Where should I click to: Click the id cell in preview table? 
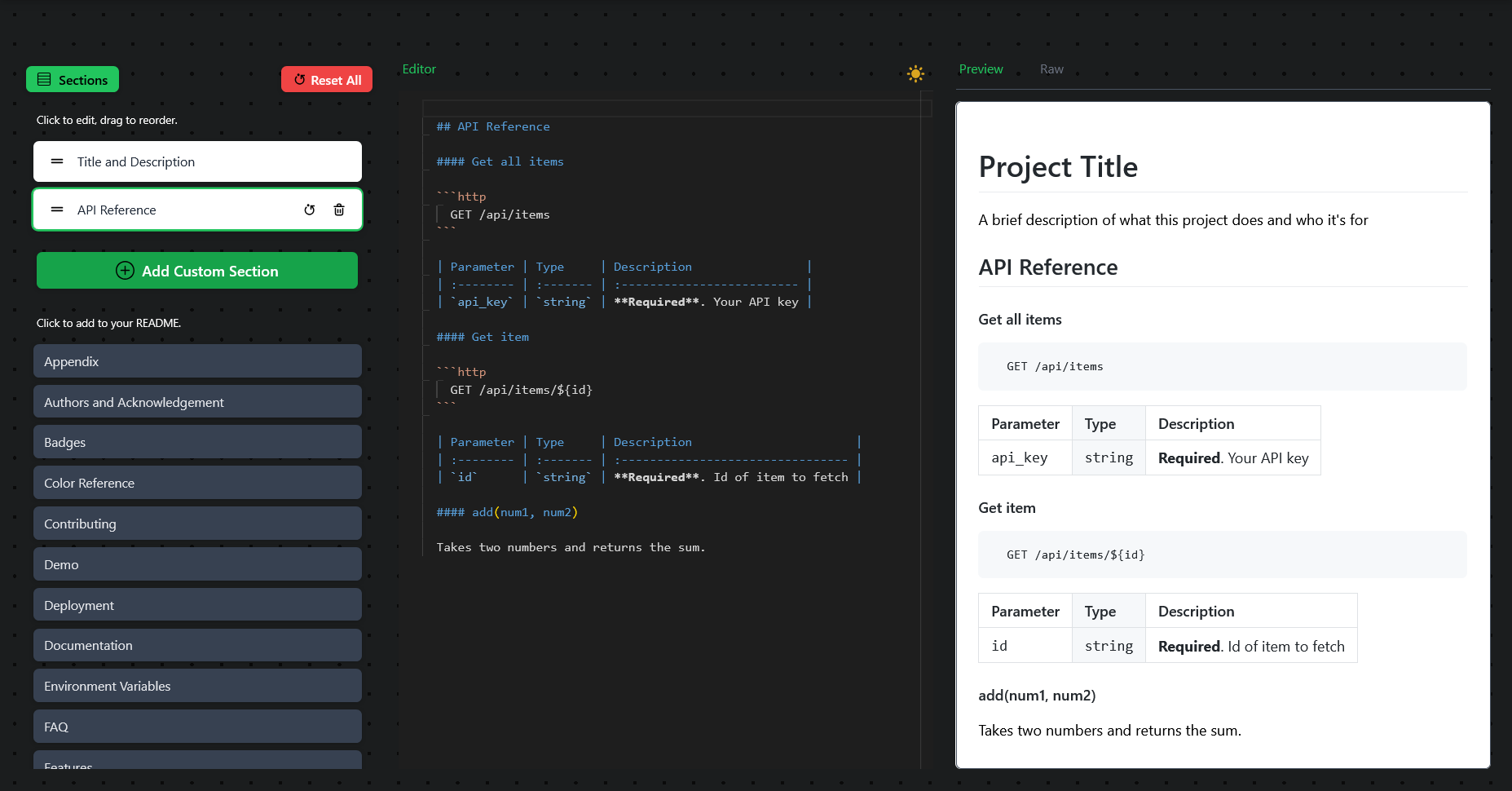(1025, 646)
